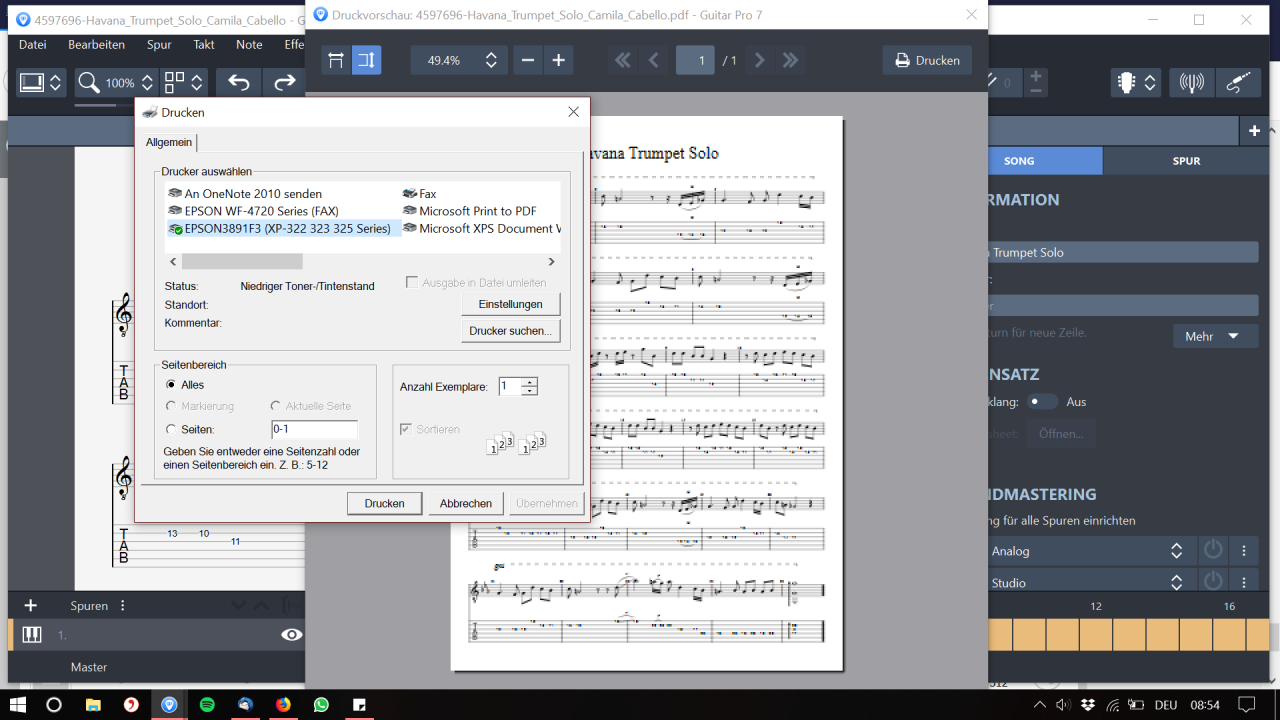Screen dimensions: 1280x720
Task: Switch to the SPUR tab
Action: point(1186,160)
